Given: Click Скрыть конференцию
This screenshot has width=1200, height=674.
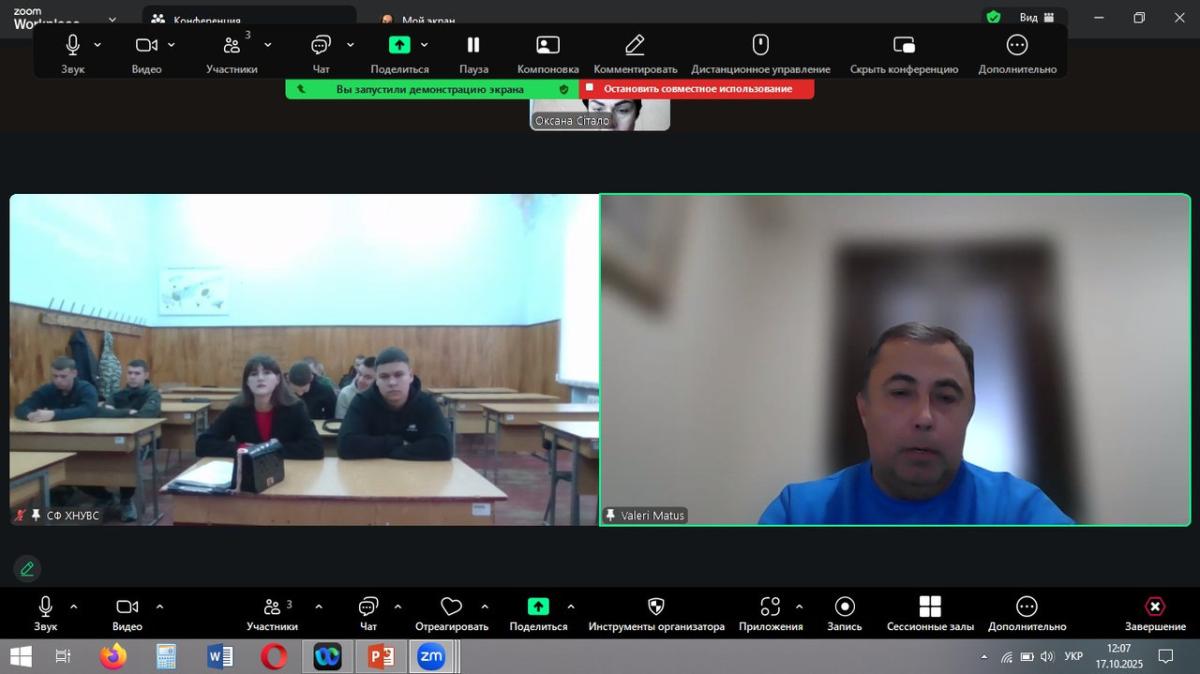Looking at the screenshot, I should (x=904, y=52).
